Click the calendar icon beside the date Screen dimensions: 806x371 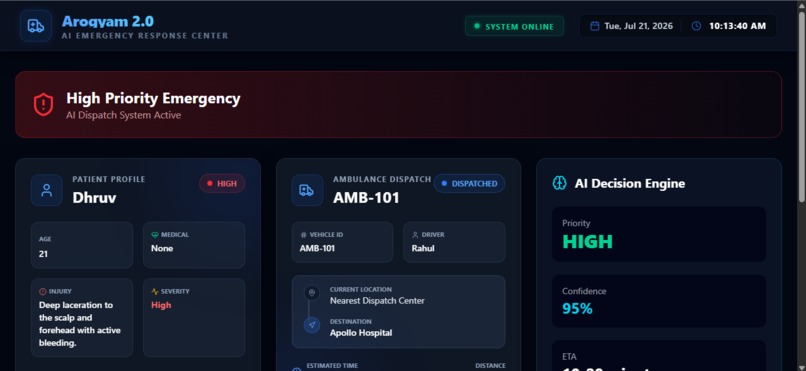coord(595,26)
